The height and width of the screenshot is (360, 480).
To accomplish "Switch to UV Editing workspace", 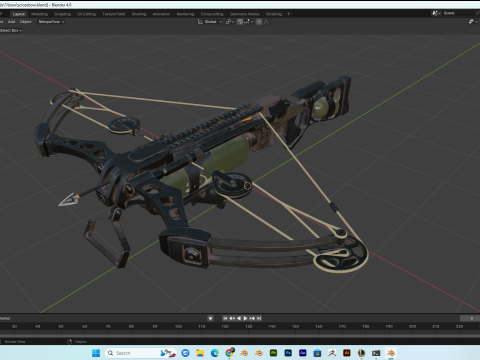I will (86, 14).
